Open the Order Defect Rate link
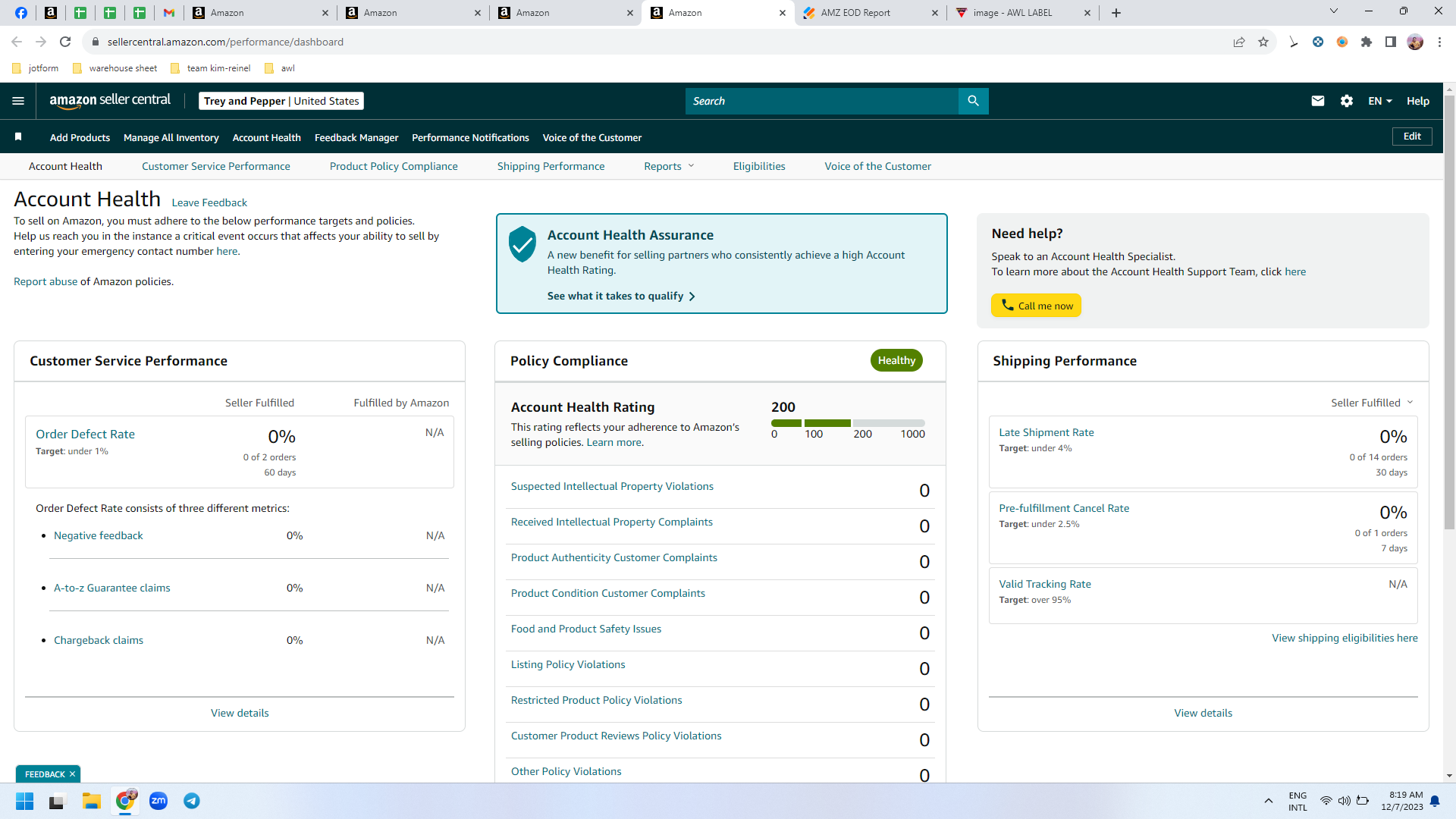1456x819 pixels. tap(85, 434)
